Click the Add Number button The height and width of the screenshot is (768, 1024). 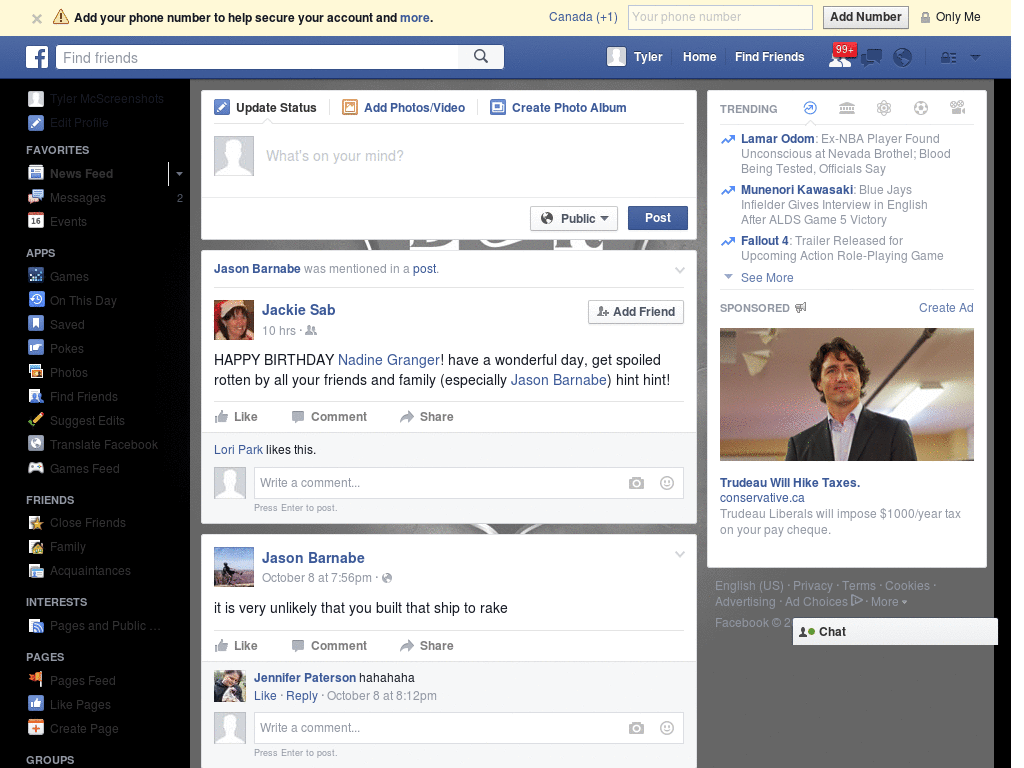point(865,17)
